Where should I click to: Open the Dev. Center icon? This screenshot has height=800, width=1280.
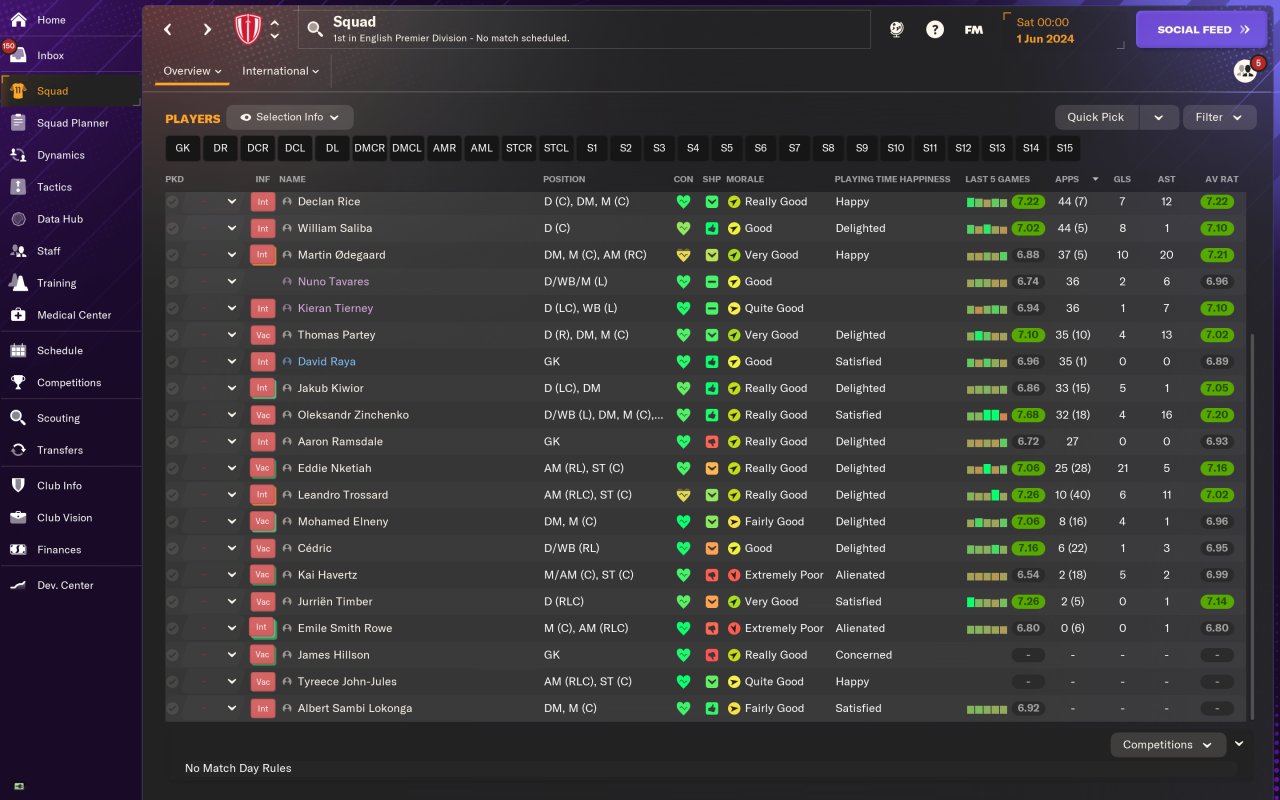[18, 586]
